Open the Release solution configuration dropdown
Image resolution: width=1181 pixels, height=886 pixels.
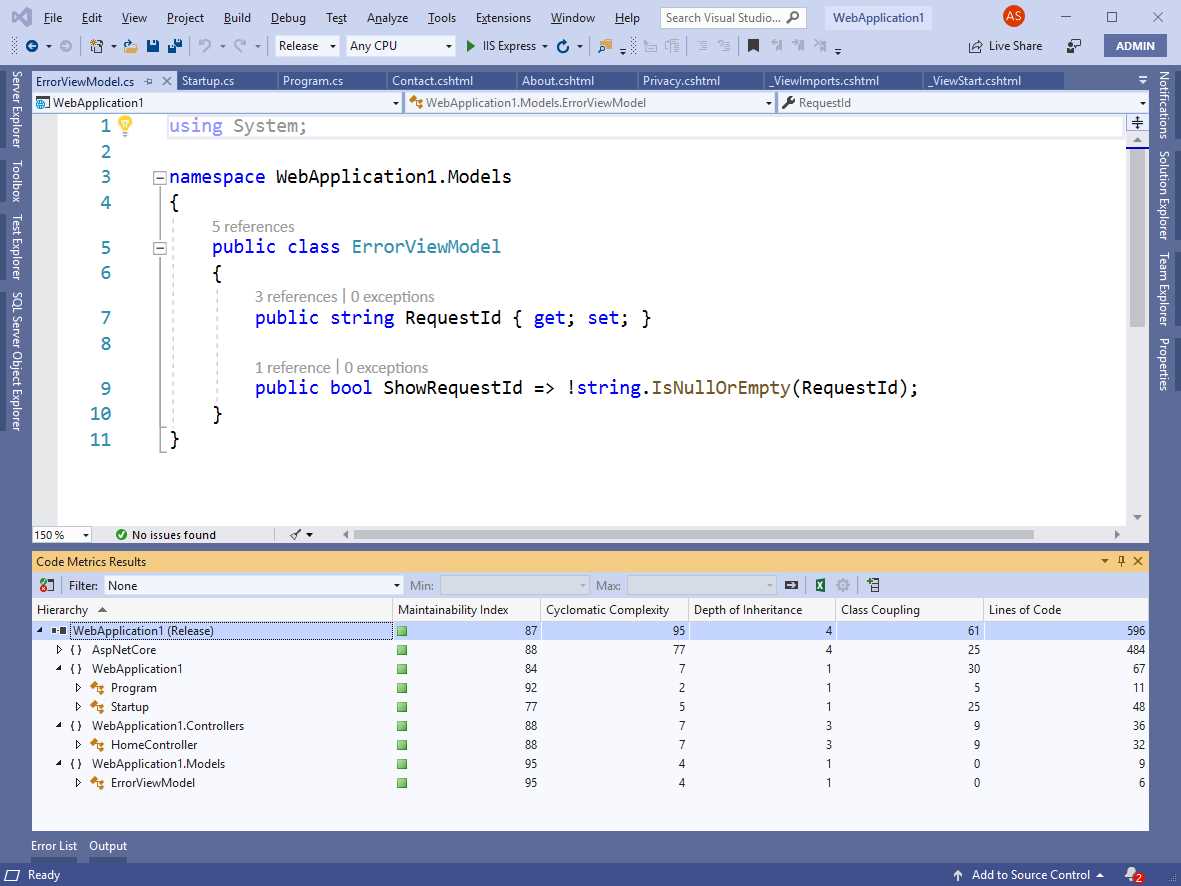point(306,46)
